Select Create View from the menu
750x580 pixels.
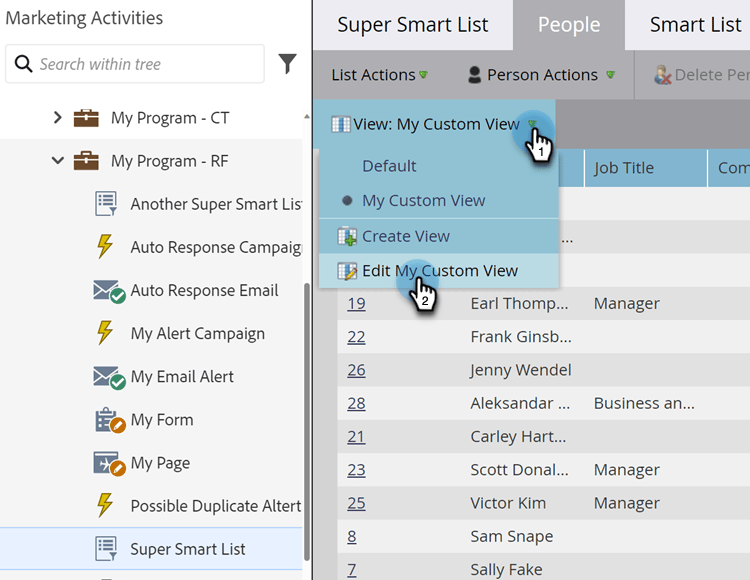coord(406,236)
